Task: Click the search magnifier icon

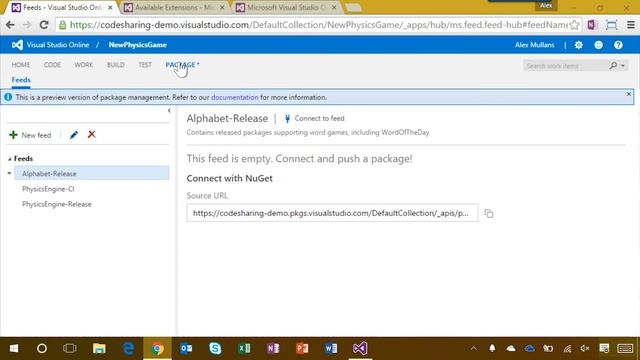Action: tap(613, 65)
